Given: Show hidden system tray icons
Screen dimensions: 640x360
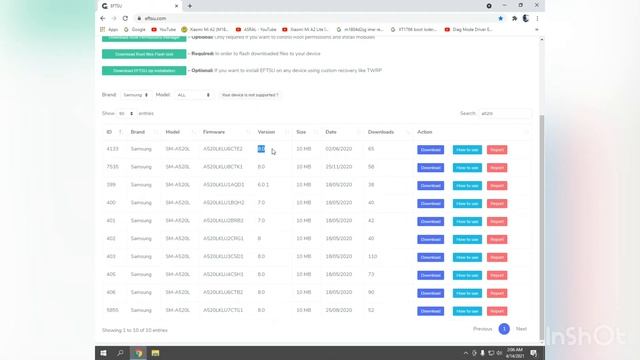Looking at the screenshot, I should [466, 353].
